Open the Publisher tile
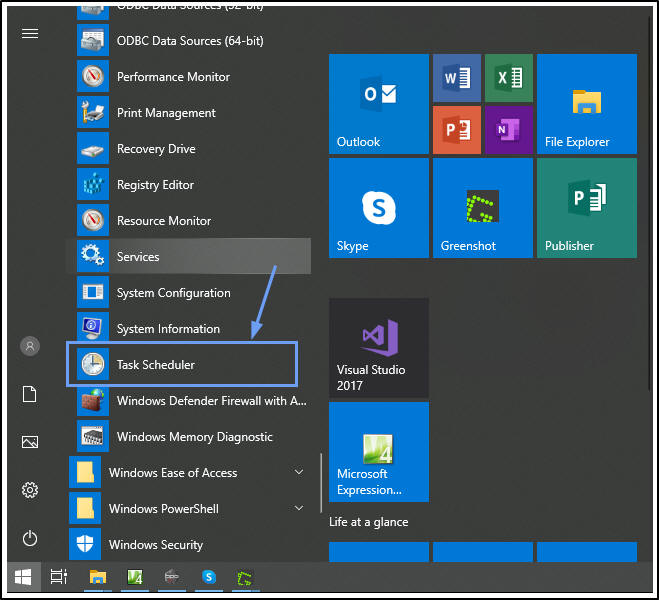659x600 pixels. pos(586,208)
